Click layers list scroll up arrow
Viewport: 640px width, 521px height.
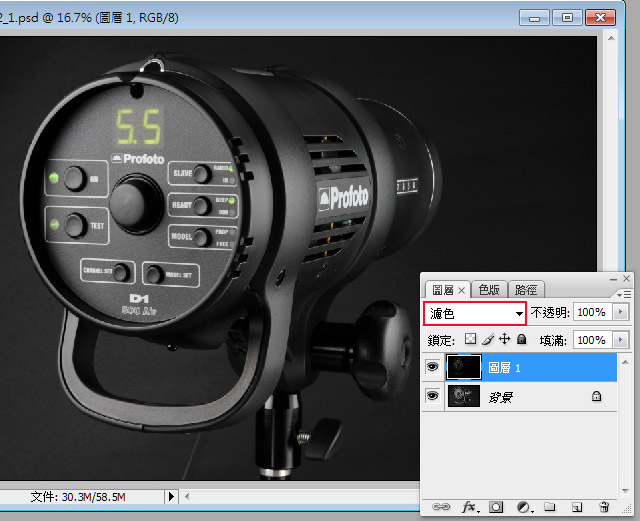625,362
